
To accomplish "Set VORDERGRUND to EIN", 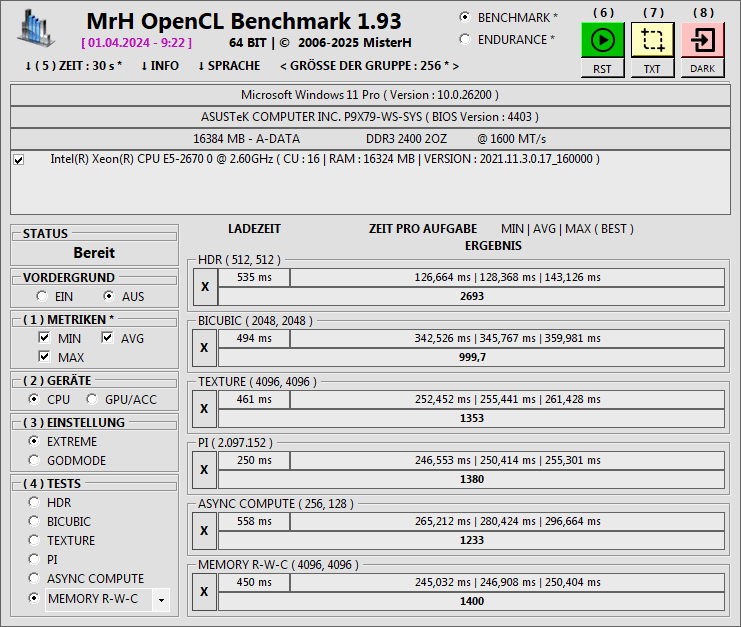I will pyautogui.click(x=42, y=296).
